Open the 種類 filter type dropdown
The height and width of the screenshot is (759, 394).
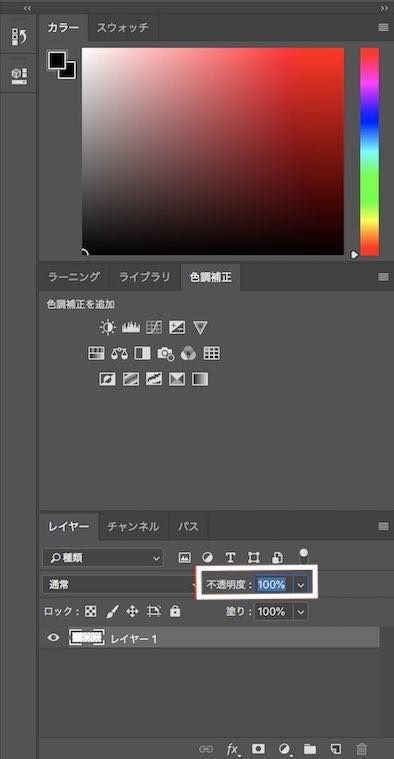[x=103, y=558]
